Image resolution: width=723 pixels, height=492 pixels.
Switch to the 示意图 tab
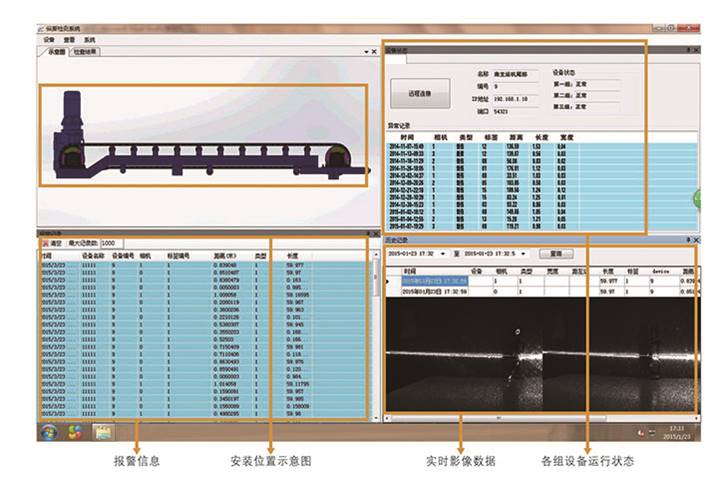coord(53,51)
